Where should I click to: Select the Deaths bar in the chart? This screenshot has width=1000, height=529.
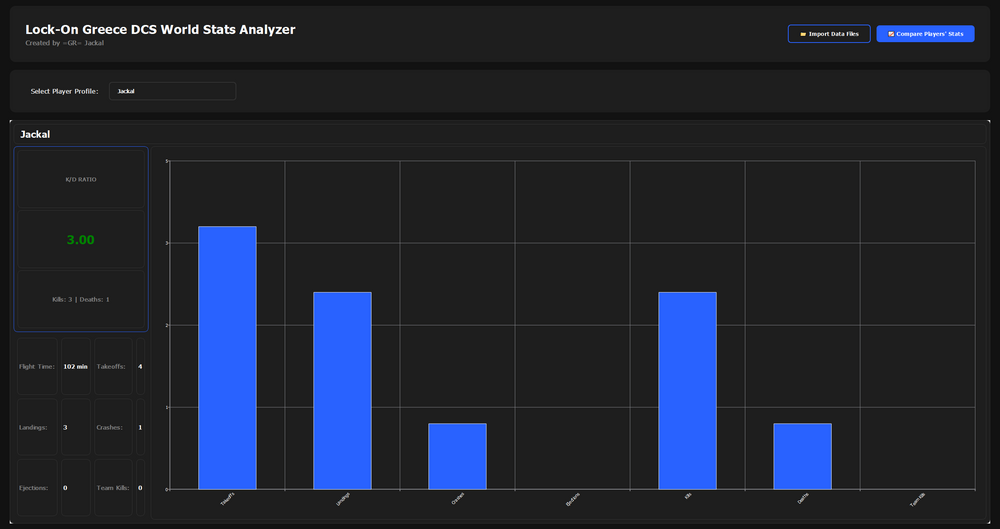tap(802, 456)
